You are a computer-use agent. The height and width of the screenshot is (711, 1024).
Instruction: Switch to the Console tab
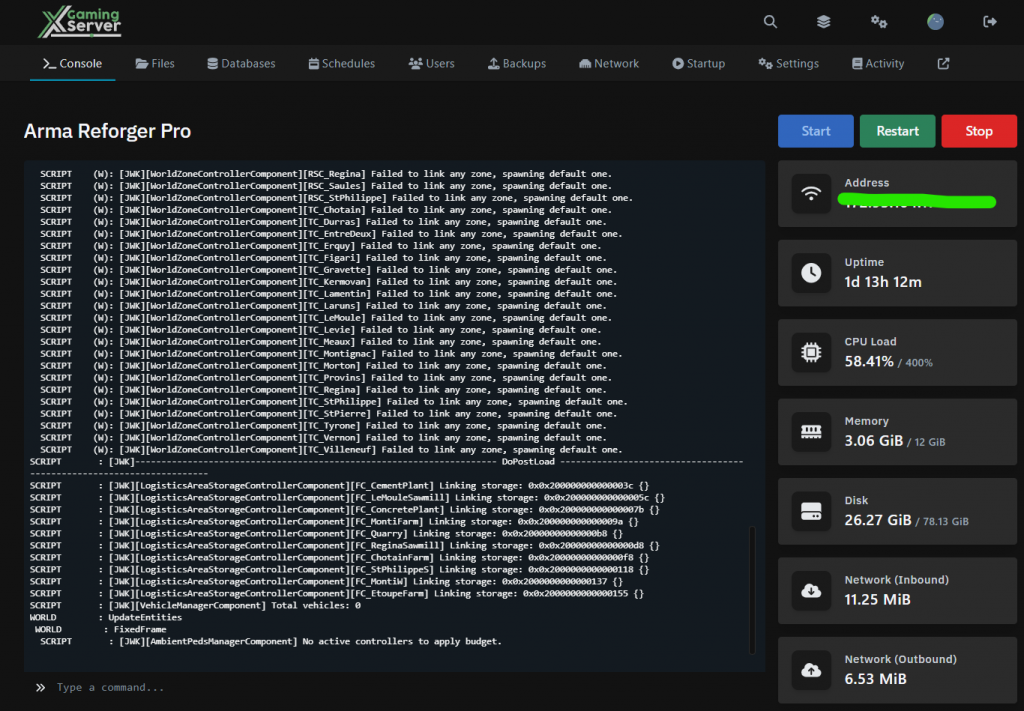click(72, 63)
